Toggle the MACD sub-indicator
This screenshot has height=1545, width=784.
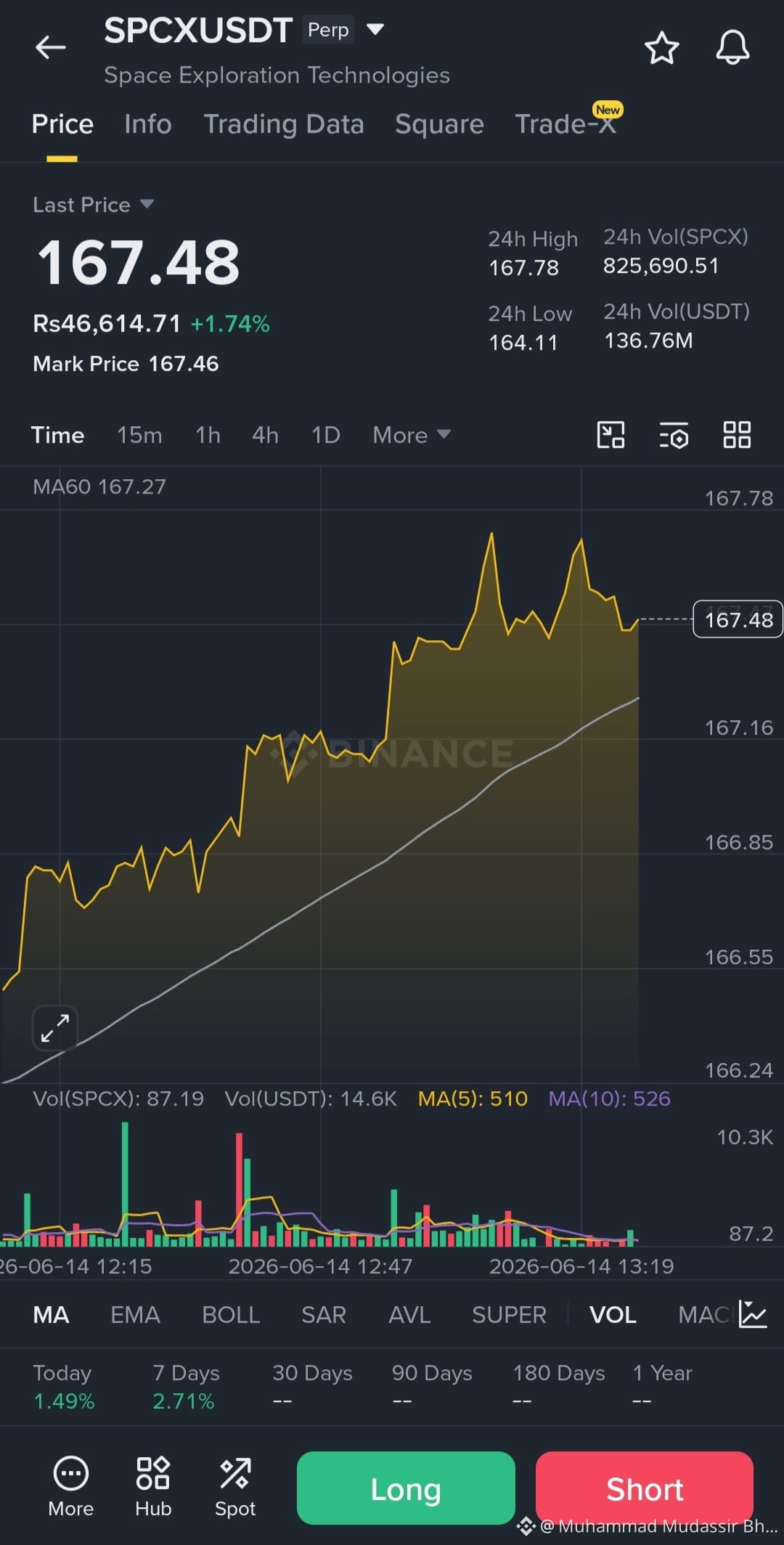click(x=703, y=1315)
